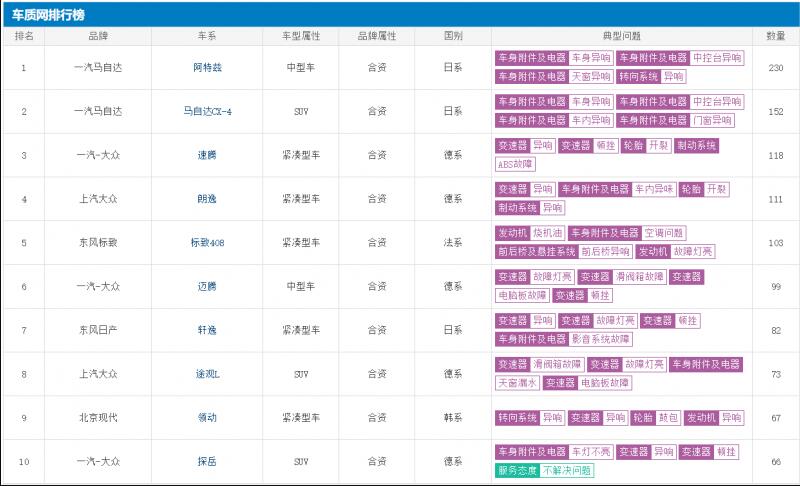
Task: Select the 韩系 country cell
Action: [x=453, y=418]
